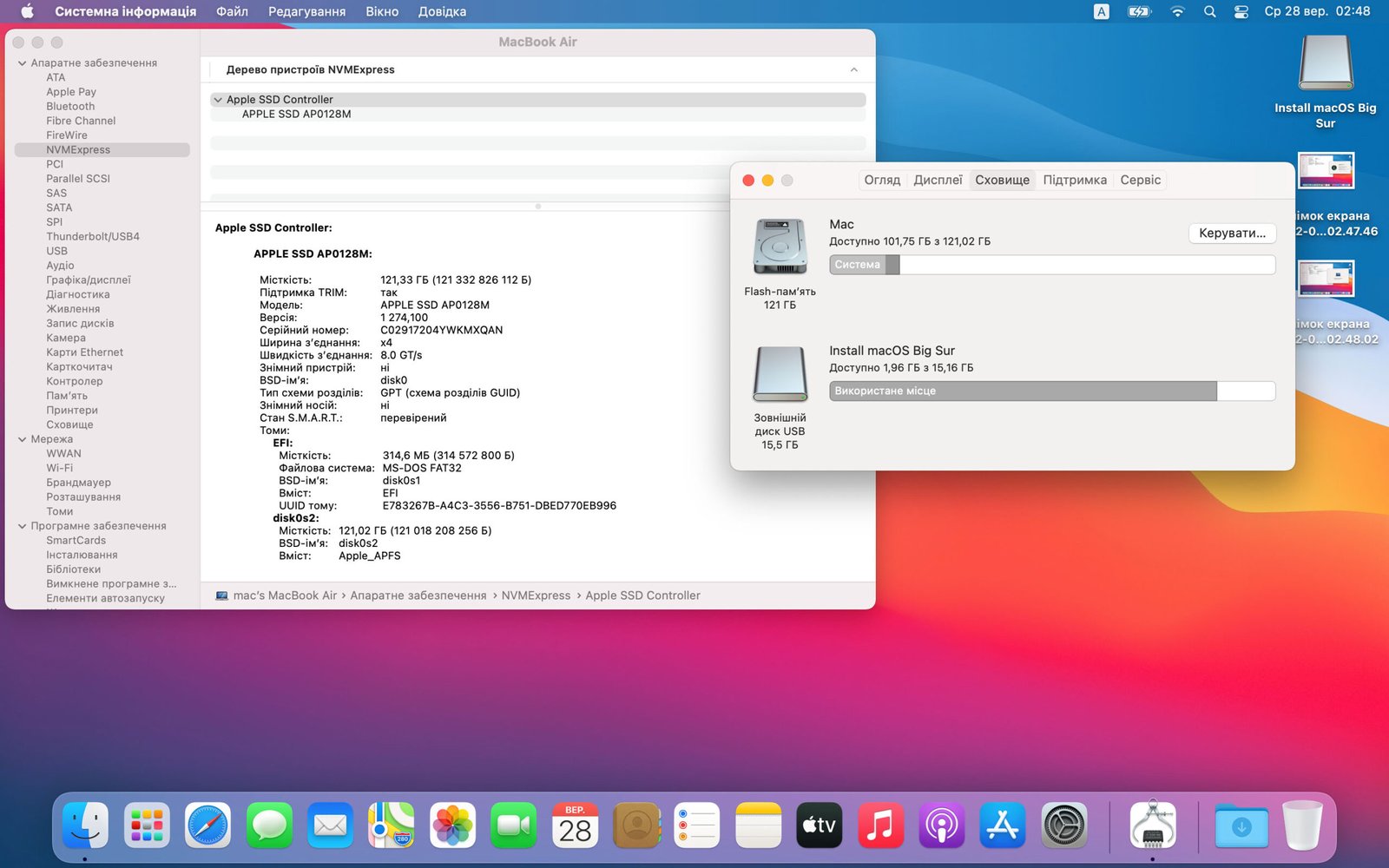Image resolution: width=1389 pixels, height=868 pixels.
Task: Open Maps app in Dock
Action: 392,825
